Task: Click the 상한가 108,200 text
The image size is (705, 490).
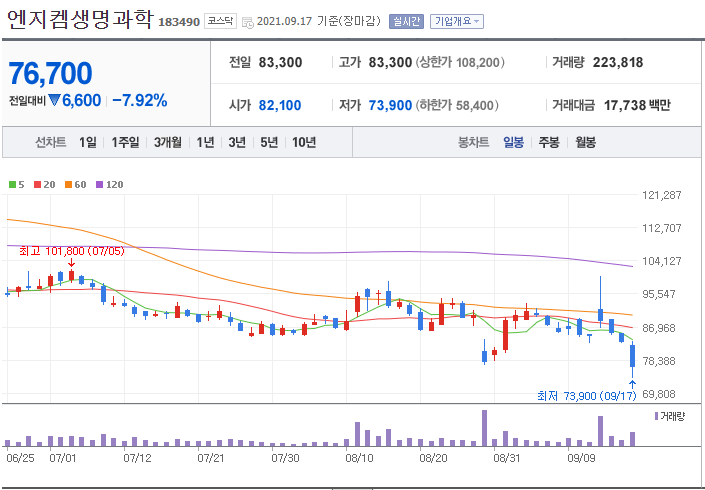Action: [x=460, y=62]
